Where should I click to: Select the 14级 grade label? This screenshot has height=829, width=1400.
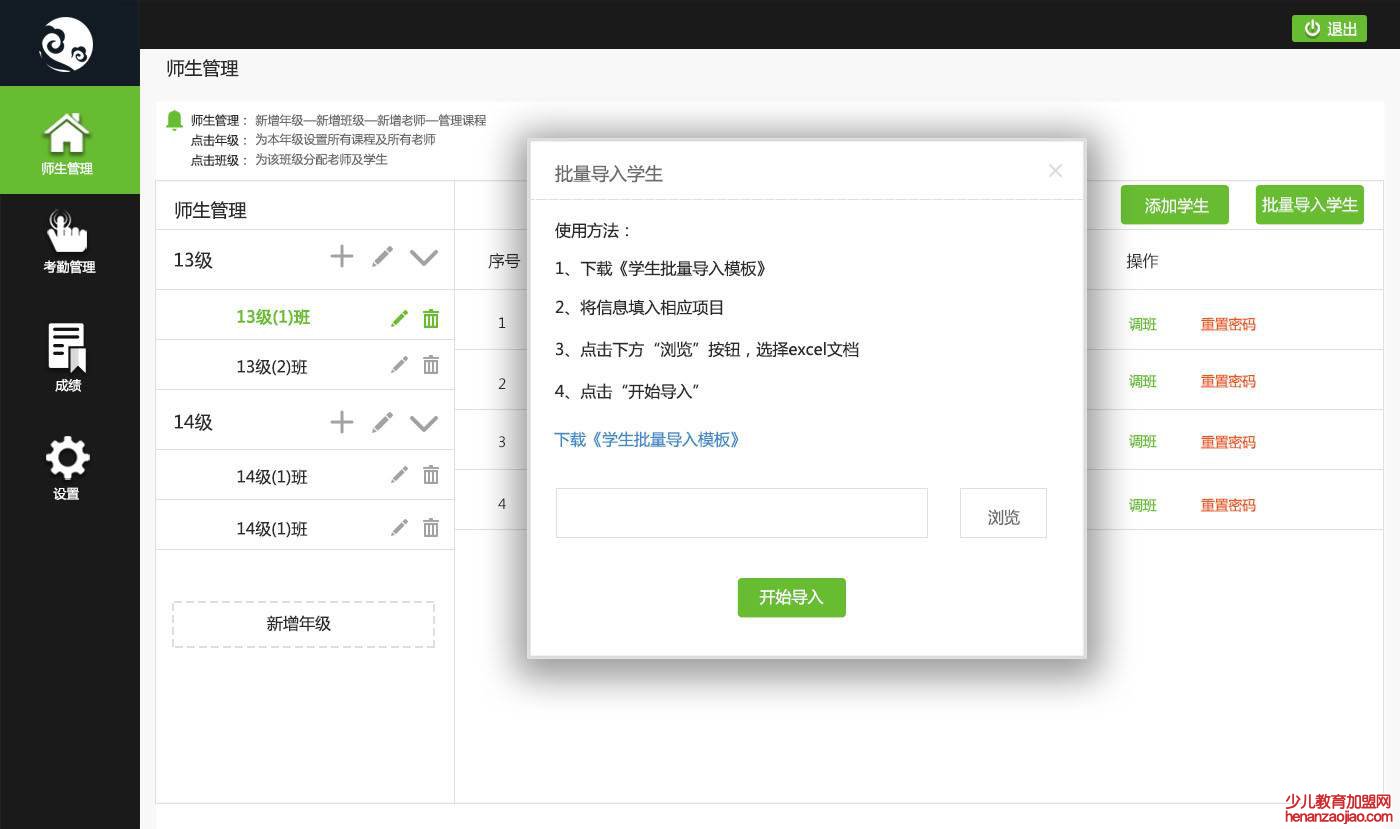coord(193,422)
